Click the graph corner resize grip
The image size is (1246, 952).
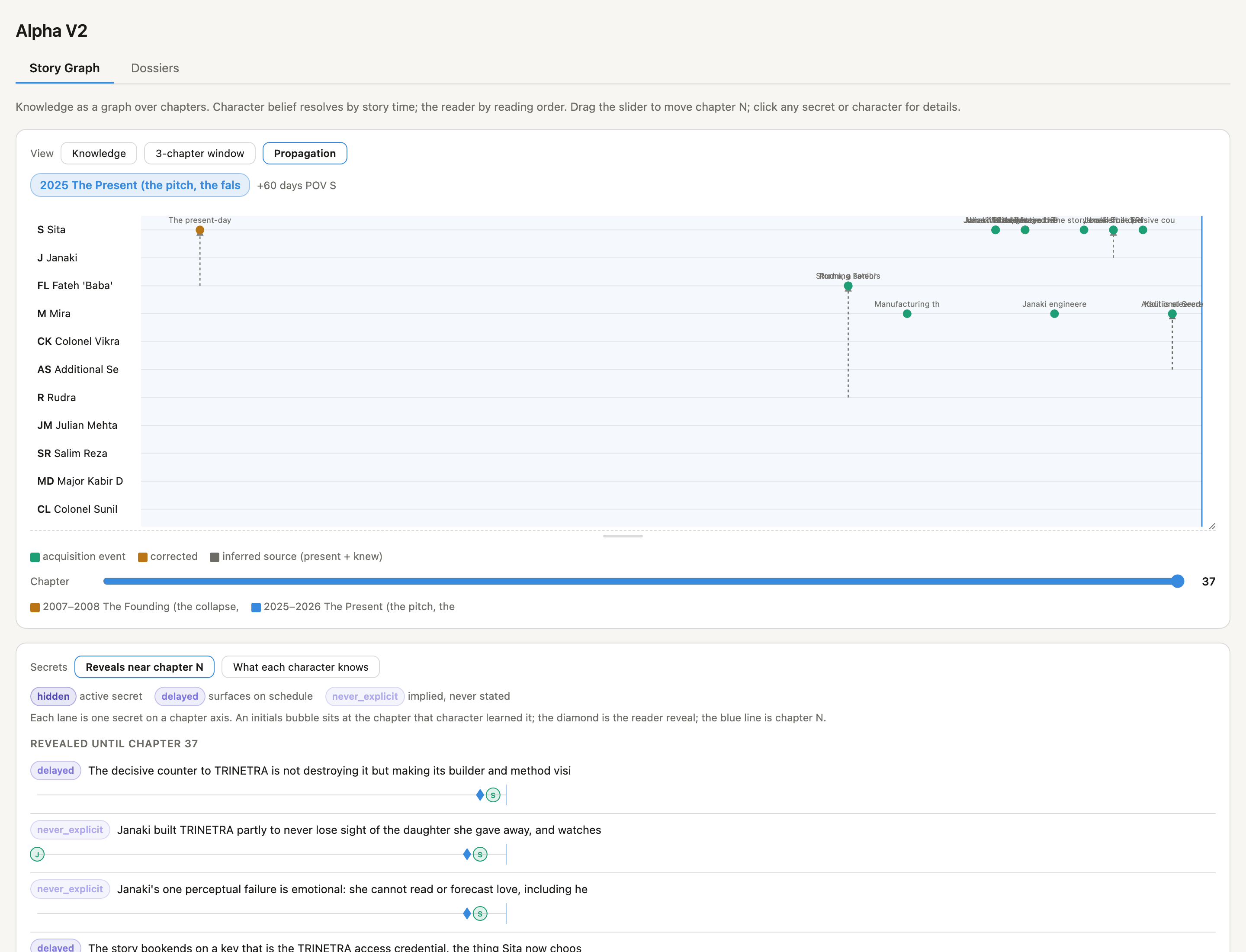[x=1212, y=527]
